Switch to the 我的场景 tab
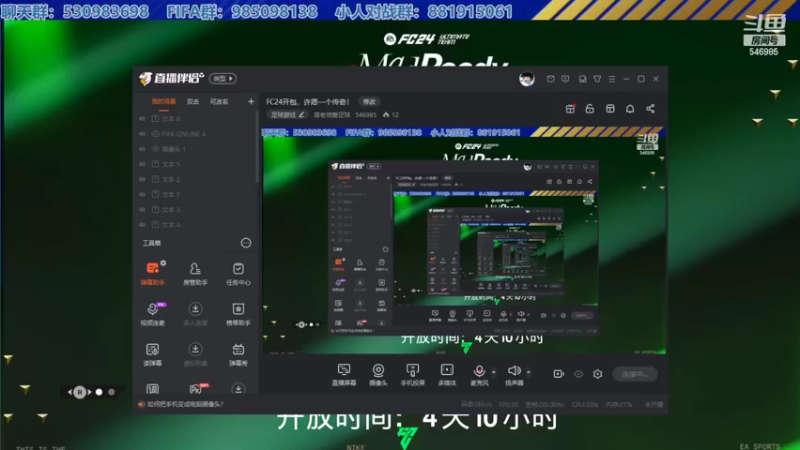This screenshot has width=800, height=450. [x=163, y=102]
